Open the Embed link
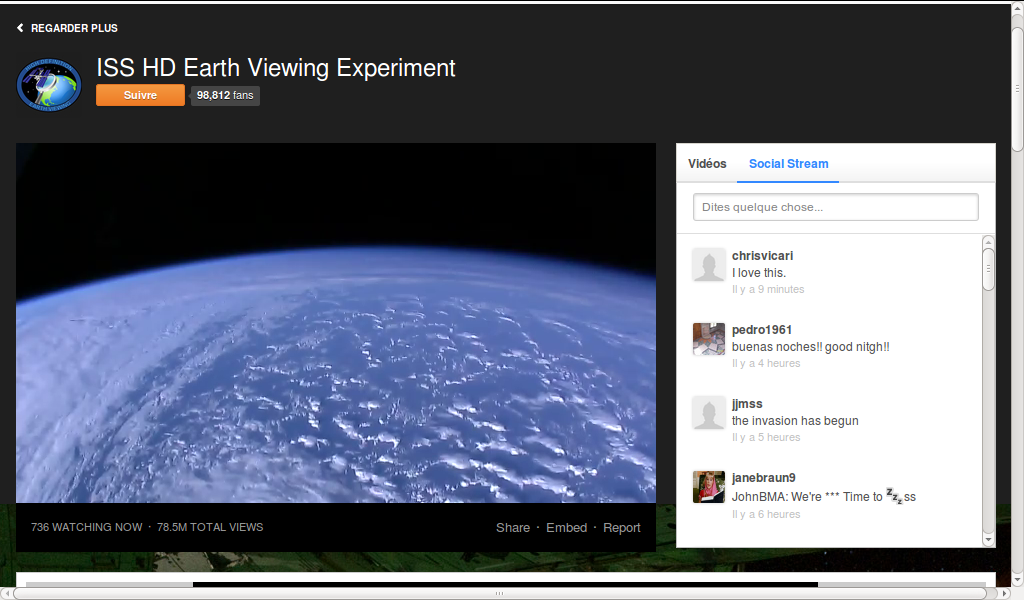The image size is (1024, 600). [566, 527]
